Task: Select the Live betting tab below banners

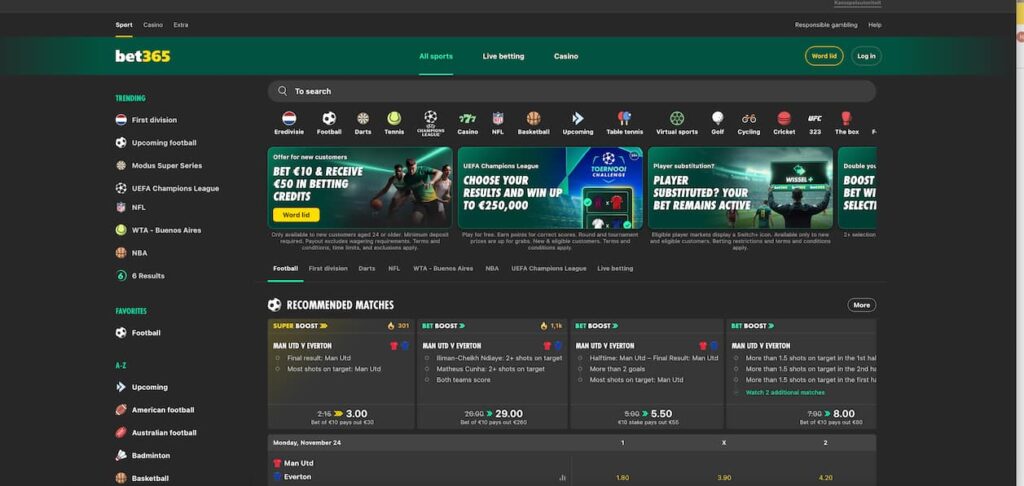Action: (615, 268)
